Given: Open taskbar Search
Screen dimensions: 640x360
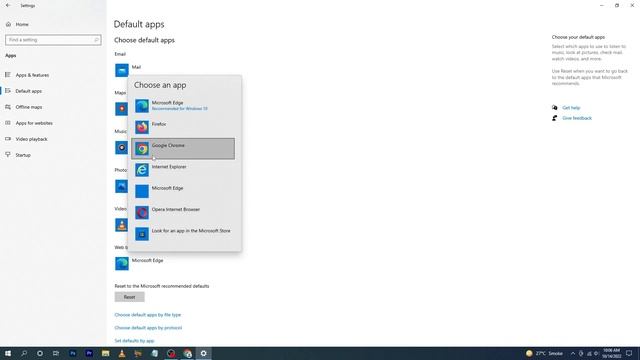Looking at the screenshot, I should point(24,353).
